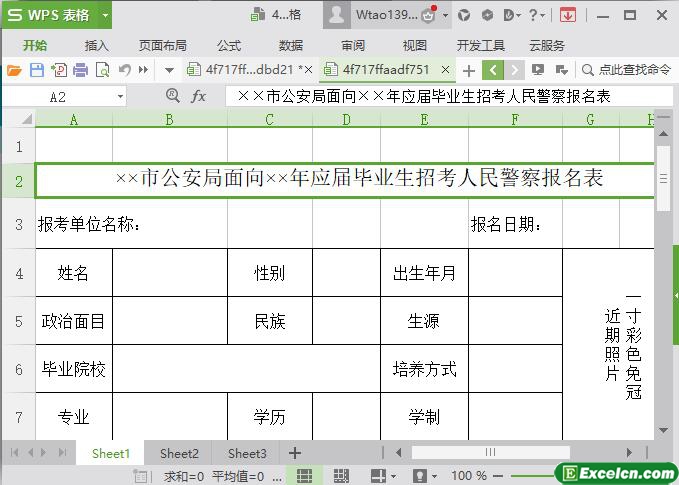Open the 云服务 ribbon tab
Image resolution: width=679 pixels, height=485 pixels.
pyautogui.click(x=547, y=45)
